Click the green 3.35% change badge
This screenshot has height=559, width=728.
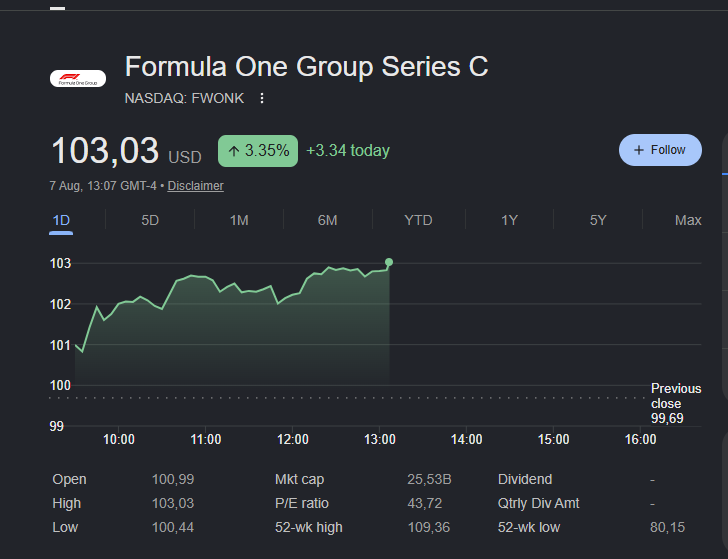point(258,151)
